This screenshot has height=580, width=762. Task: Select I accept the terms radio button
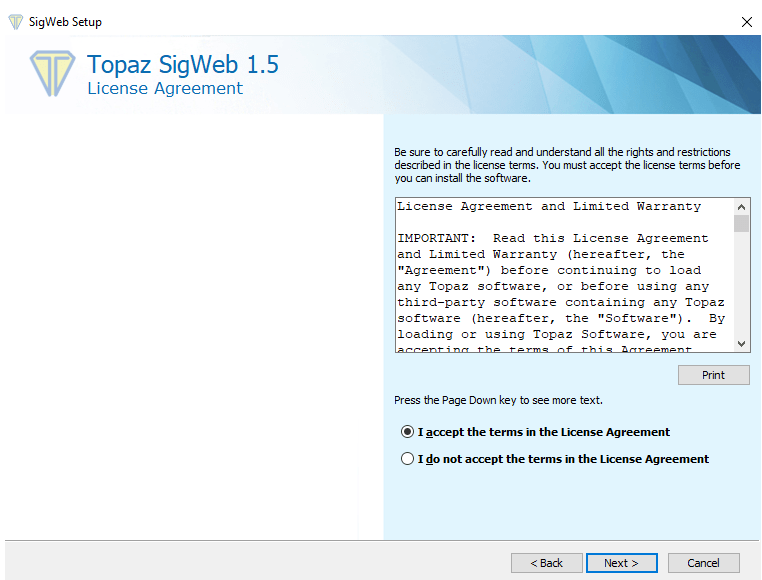pos(407,432)
